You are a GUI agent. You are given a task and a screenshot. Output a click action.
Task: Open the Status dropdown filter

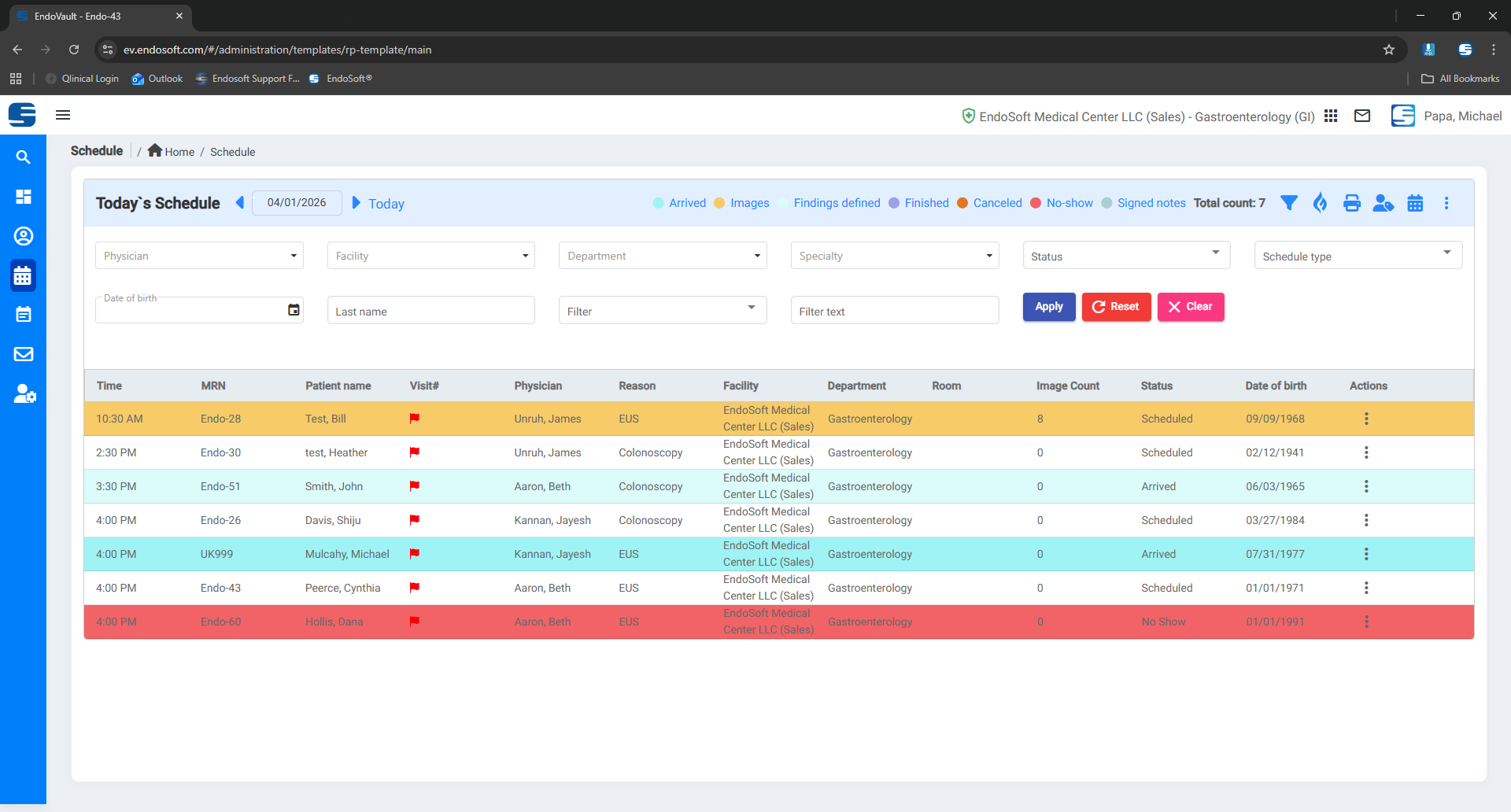point(1125,256)
